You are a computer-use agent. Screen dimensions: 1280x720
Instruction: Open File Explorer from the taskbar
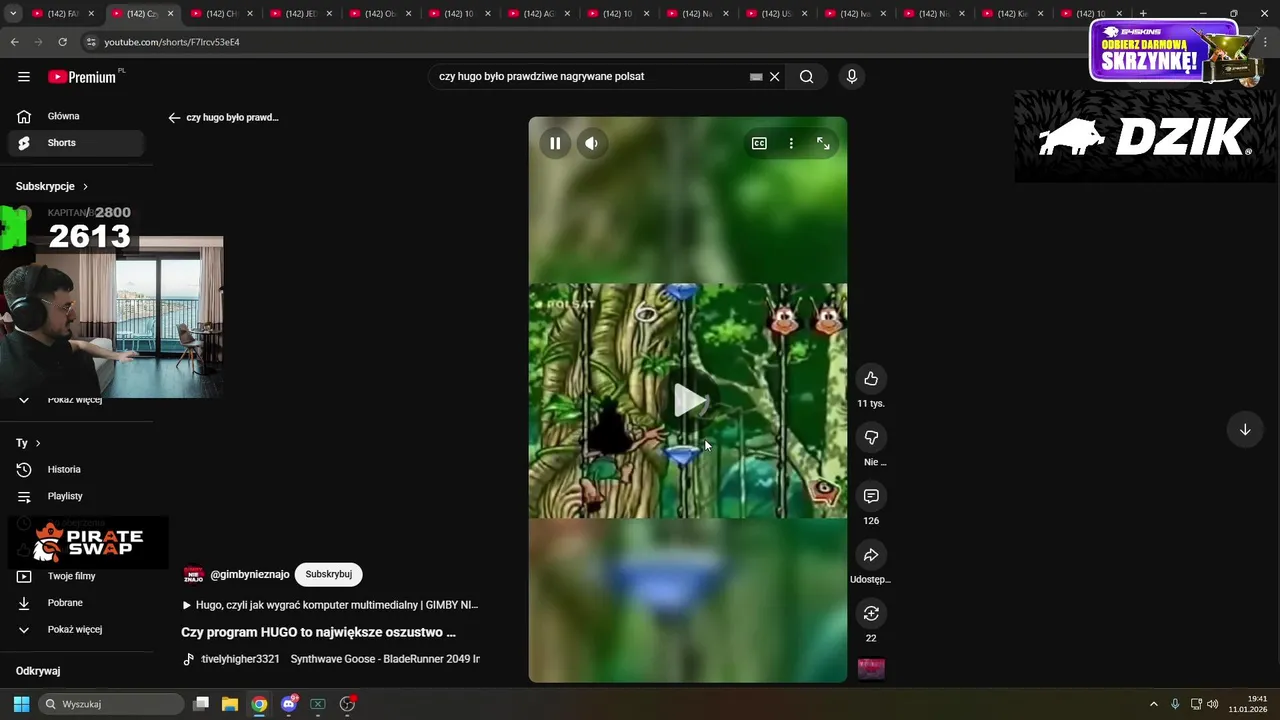[229, 704]
